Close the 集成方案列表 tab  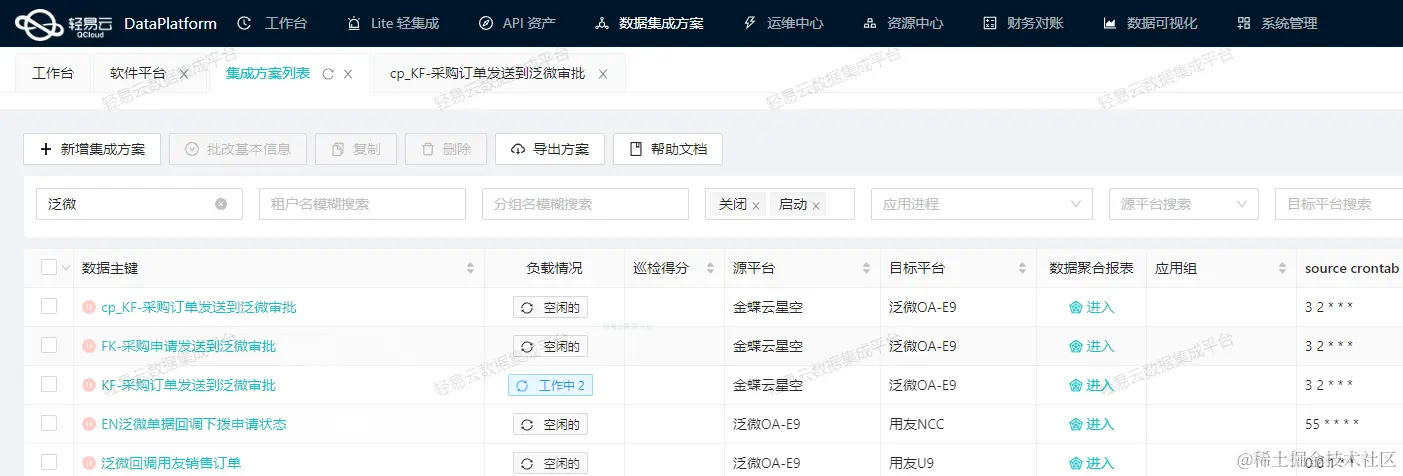tap(348, 74)
